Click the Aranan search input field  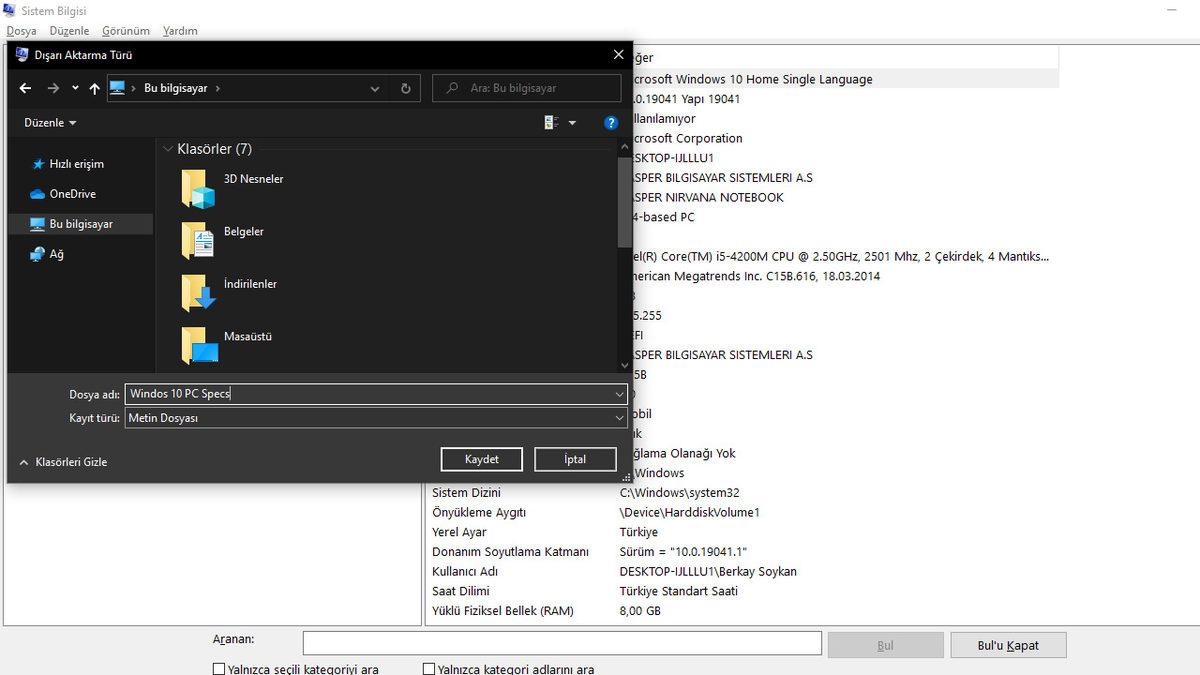pyautogui.click(x=561, y=643)
